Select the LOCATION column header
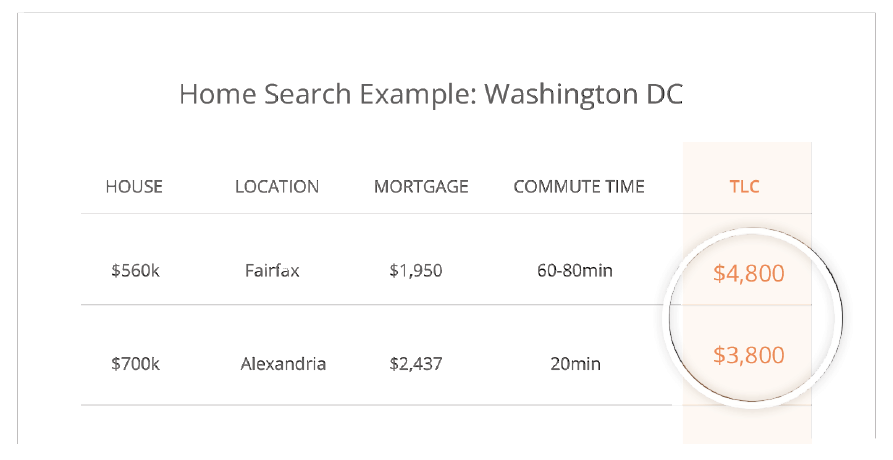The height and width of the screenshot is (460, 893). 277,187
